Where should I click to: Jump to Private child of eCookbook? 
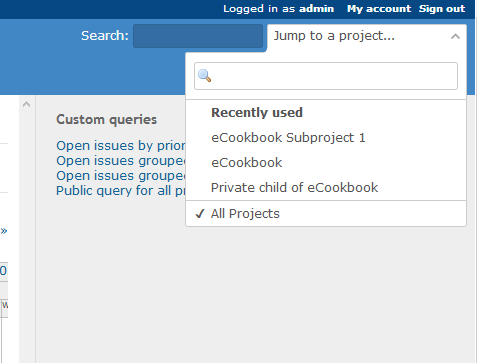pos(294,188)
